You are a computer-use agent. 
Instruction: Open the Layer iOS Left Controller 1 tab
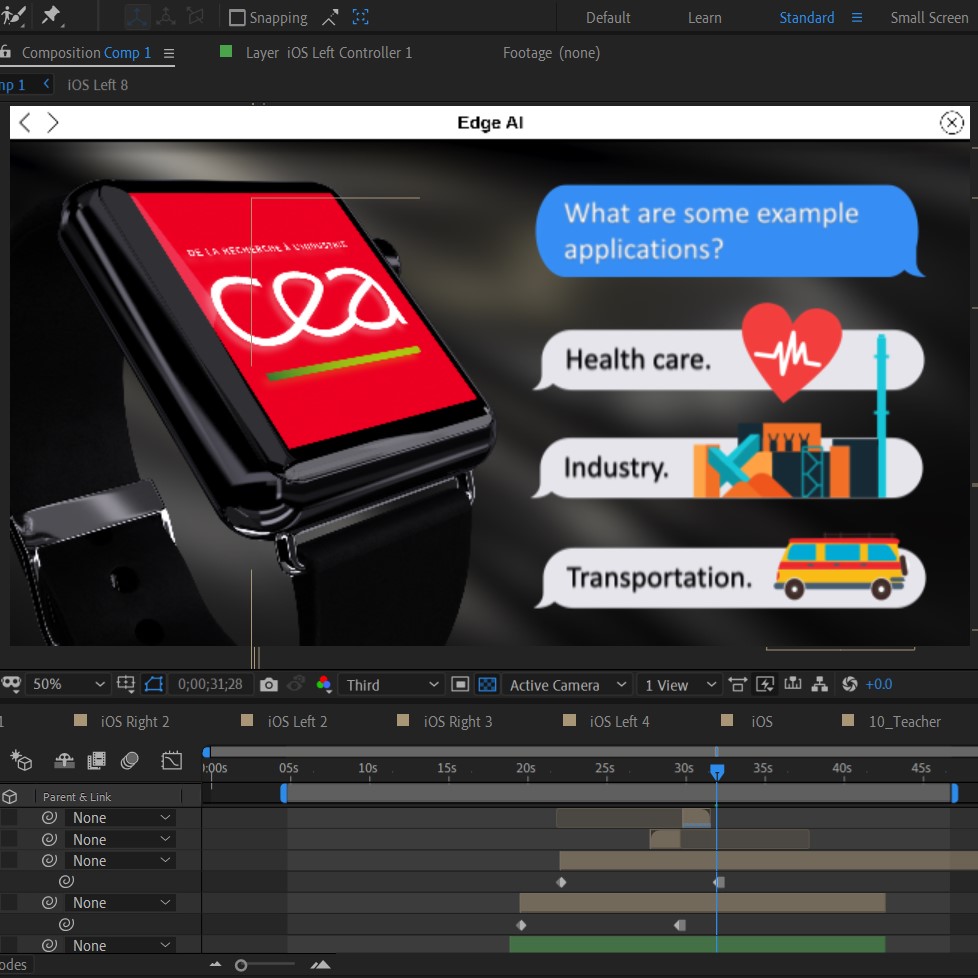(329, 52)
